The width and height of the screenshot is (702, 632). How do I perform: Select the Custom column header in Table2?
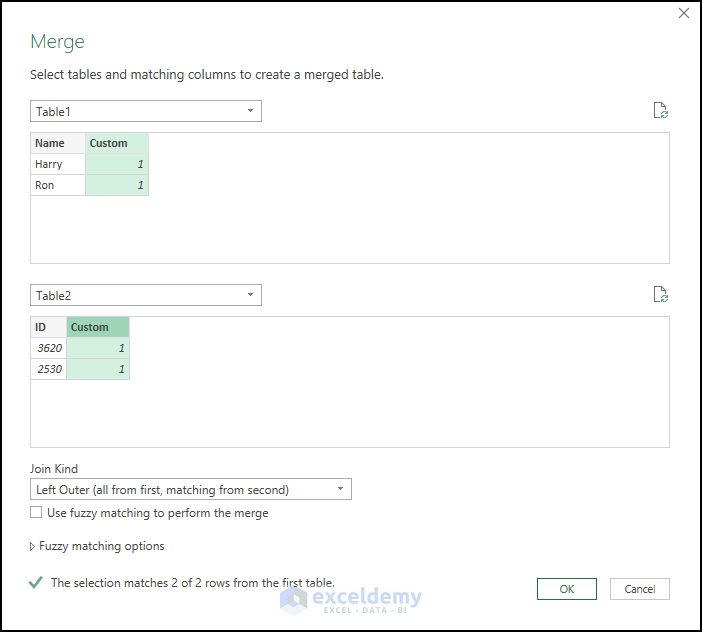(x=97, y=327)
